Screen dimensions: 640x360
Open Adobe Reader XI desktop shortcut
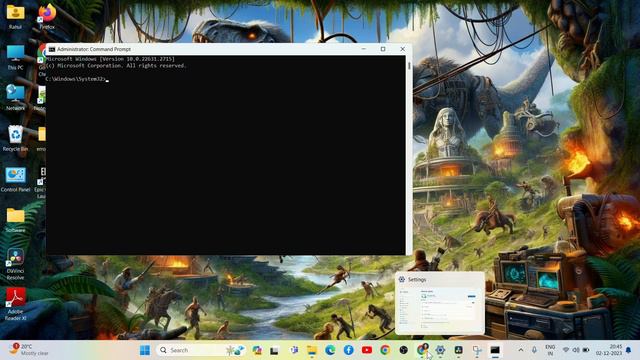(16, 304)
